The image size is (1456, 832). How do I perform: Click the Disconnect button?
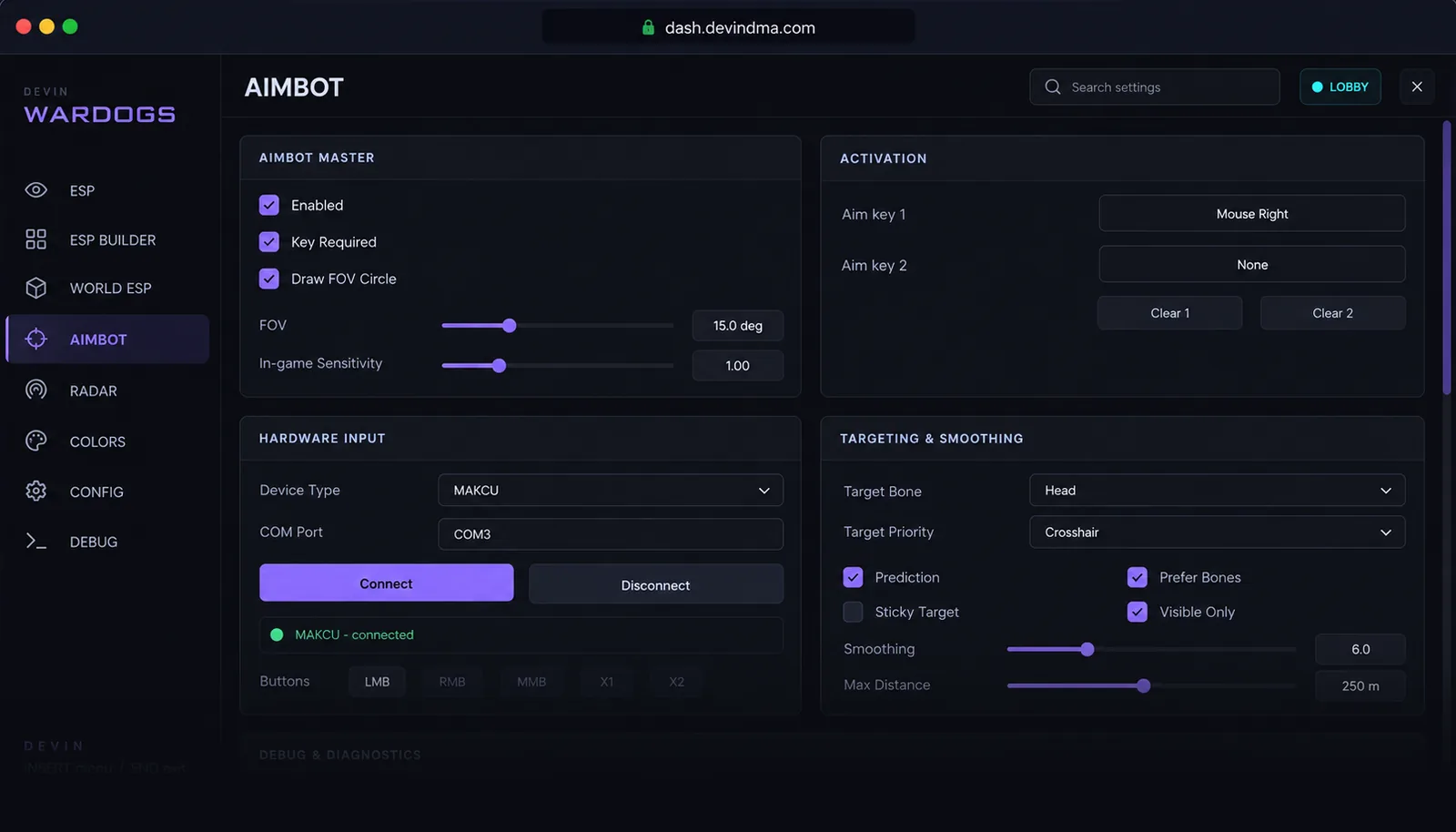coord(655,583)
